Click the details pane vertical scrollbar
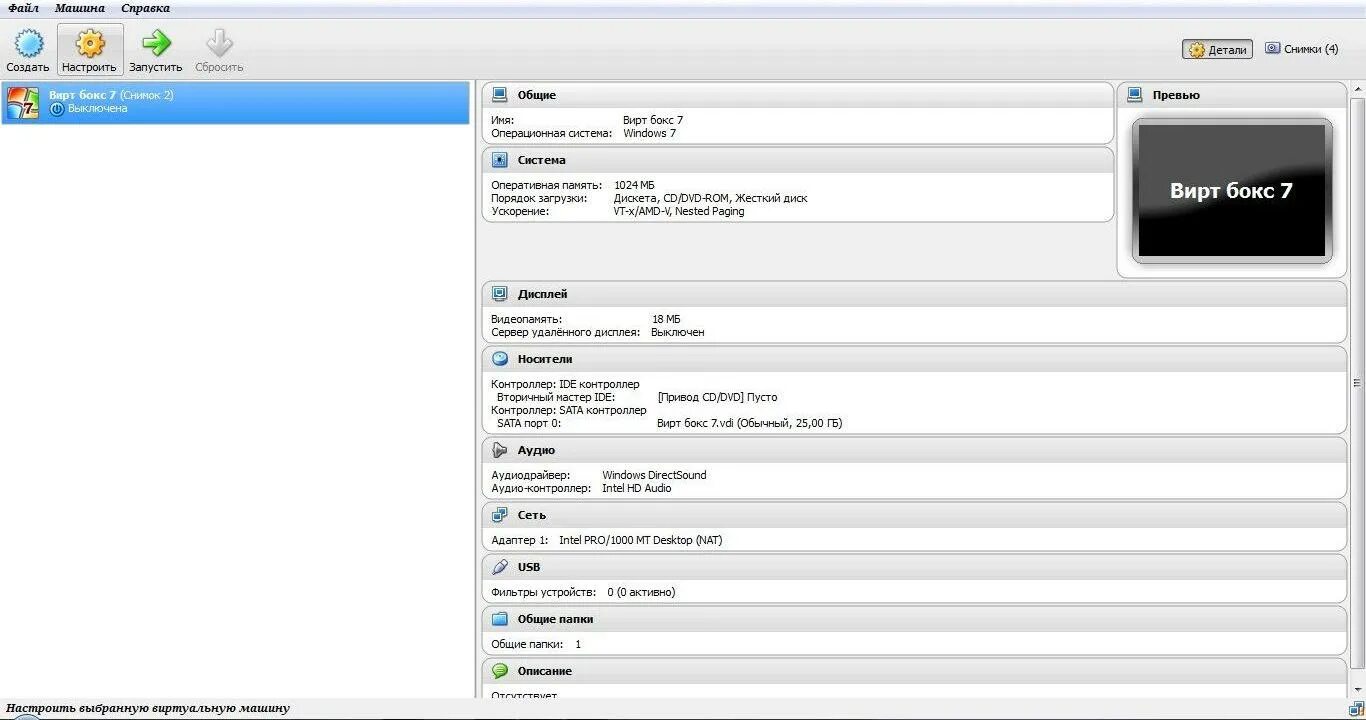 click(x=1357, y=383)
